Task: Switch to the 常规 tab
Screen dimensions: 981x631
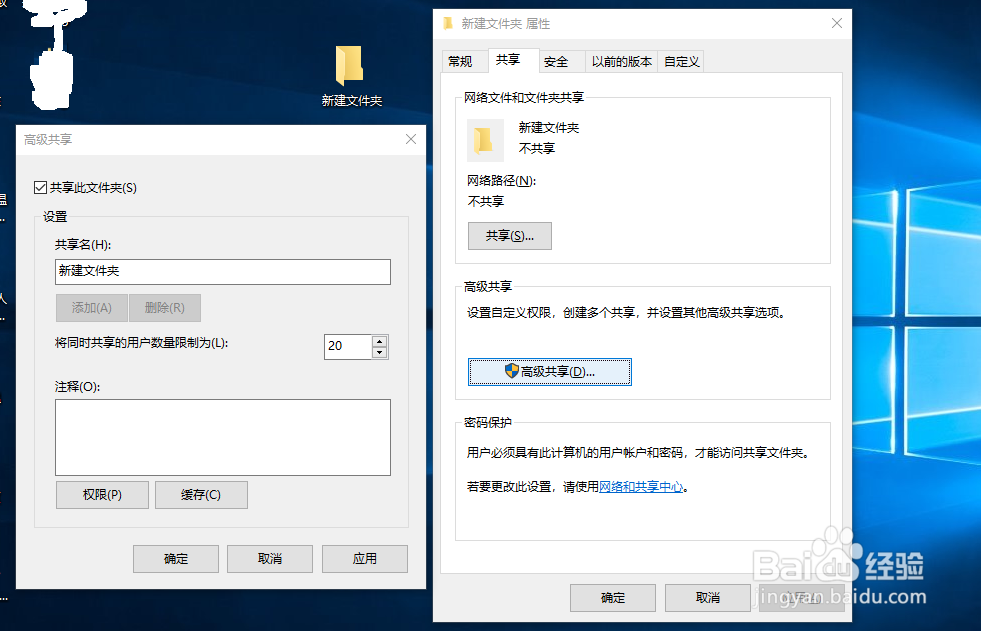Action: click(x=463, y=61)
